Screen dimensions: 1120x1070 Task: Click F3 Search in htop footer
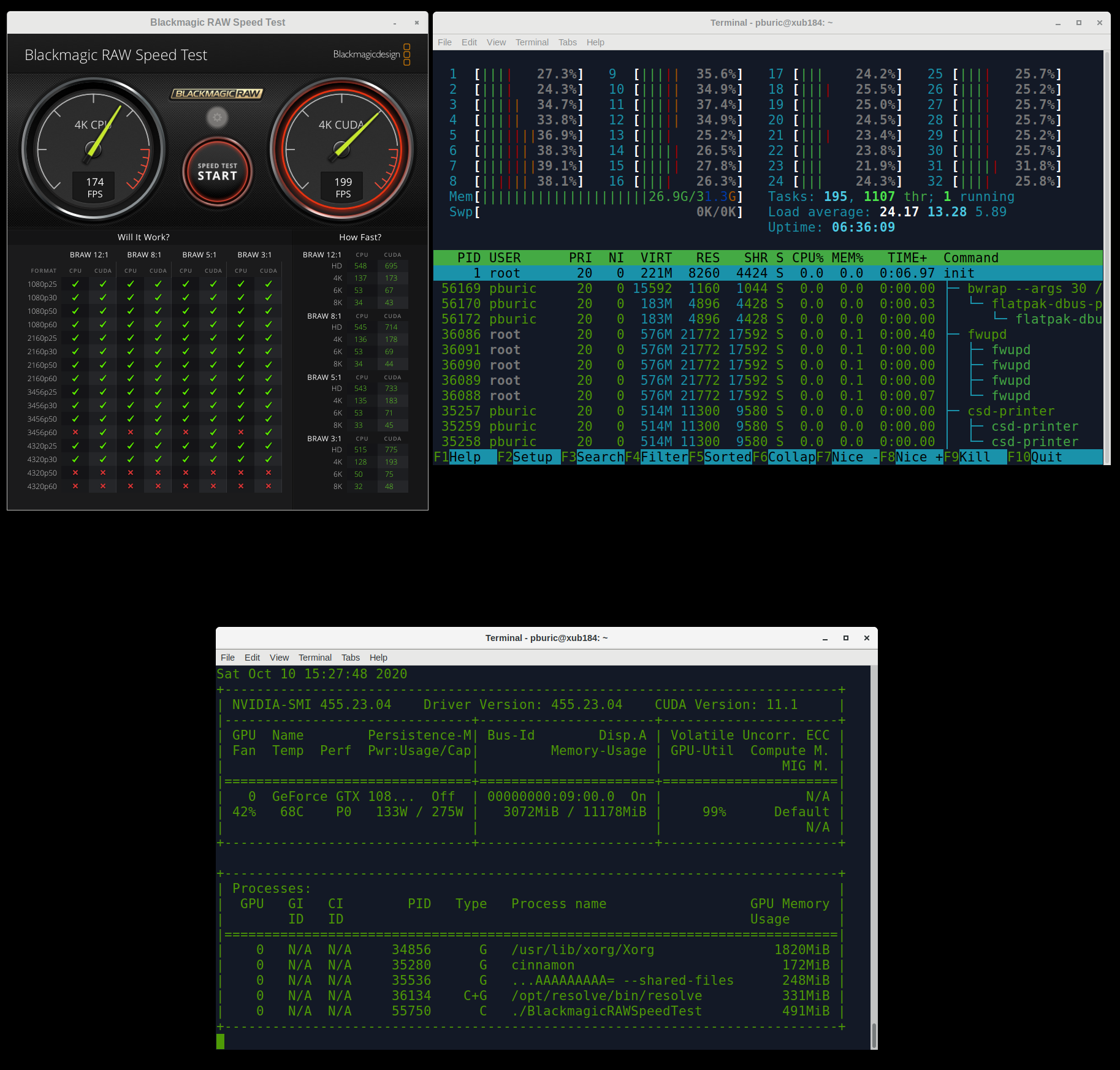pos(593,457)
